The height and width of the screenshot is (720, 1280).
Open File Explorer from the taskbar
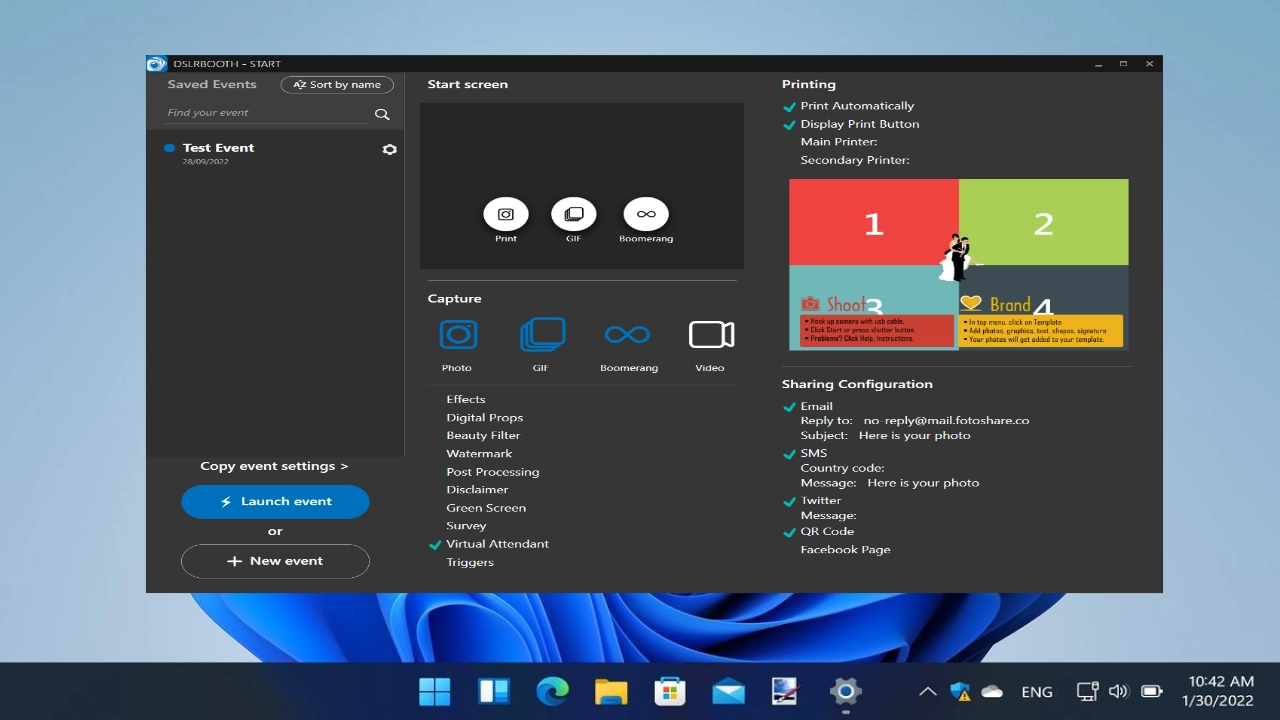tap(611, 691)
